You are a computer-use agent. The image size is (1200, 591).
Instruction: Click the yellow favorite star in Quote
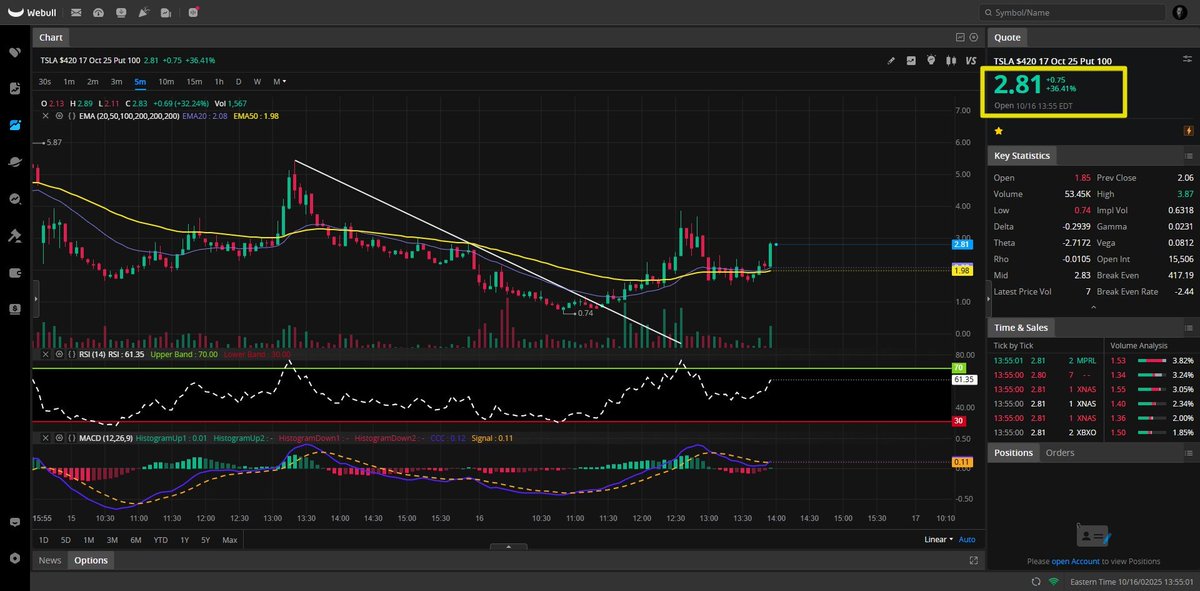point(998,131)
